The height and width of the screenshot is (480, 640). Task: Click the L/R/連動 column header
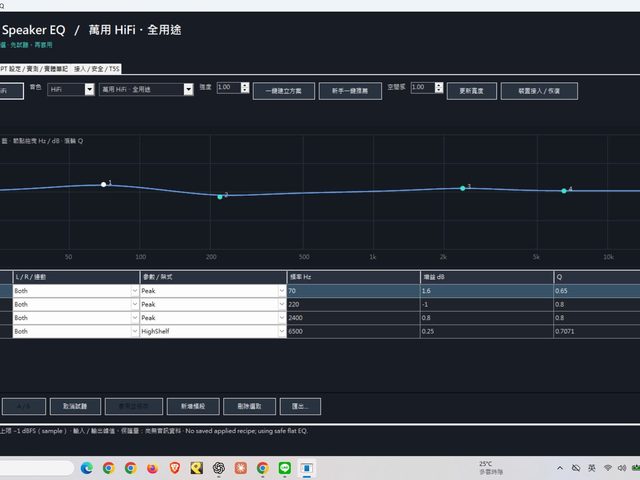(76, 277)
